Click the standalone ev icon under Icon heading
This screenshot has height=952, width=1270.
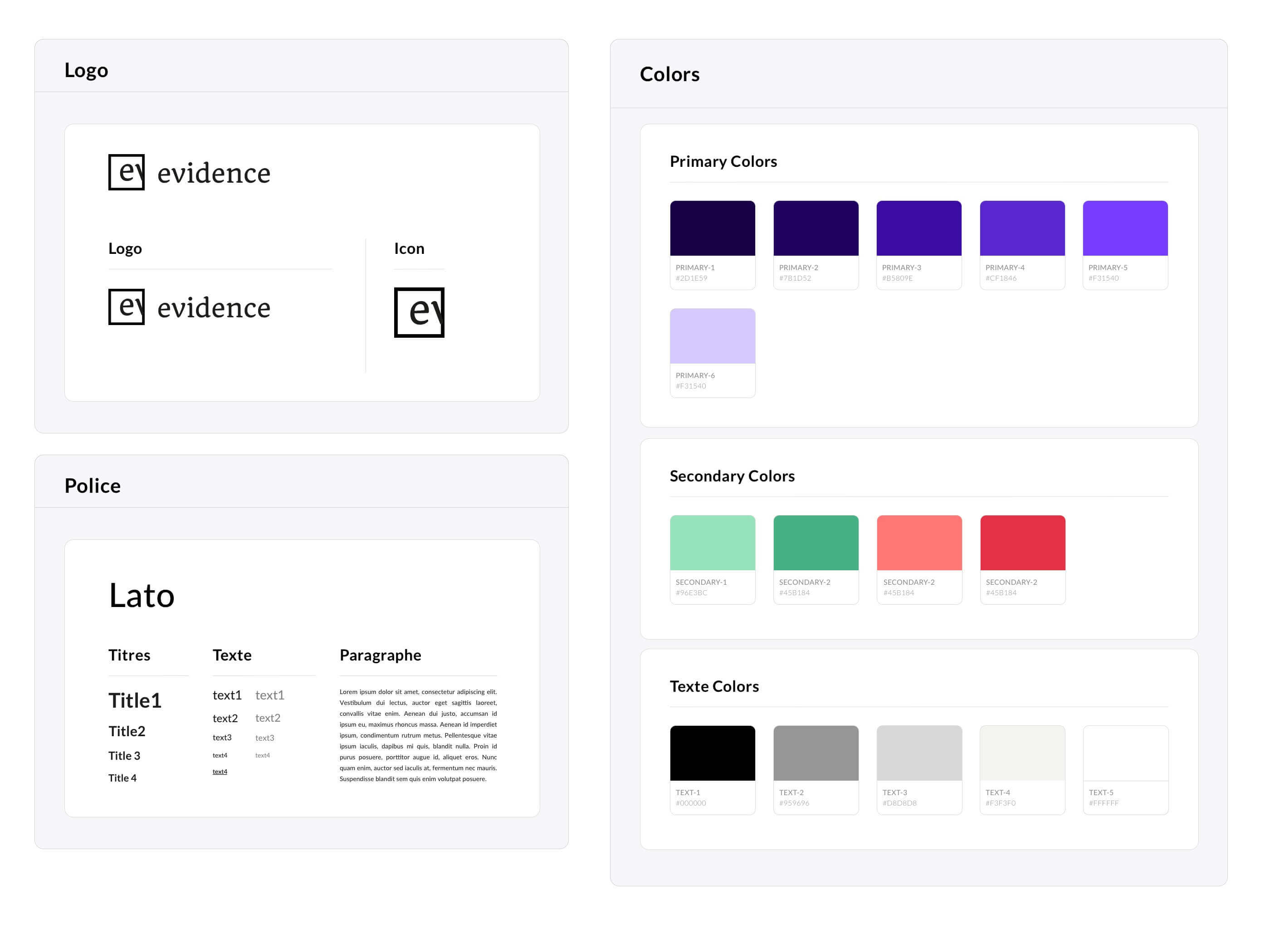419,312
